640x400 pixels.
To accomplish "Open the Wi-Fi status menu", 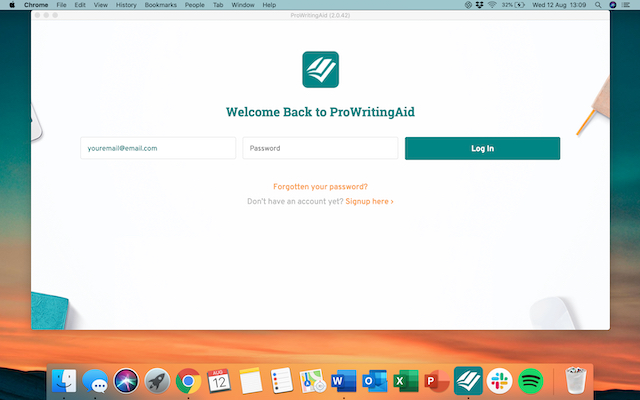I will [492, 5].
